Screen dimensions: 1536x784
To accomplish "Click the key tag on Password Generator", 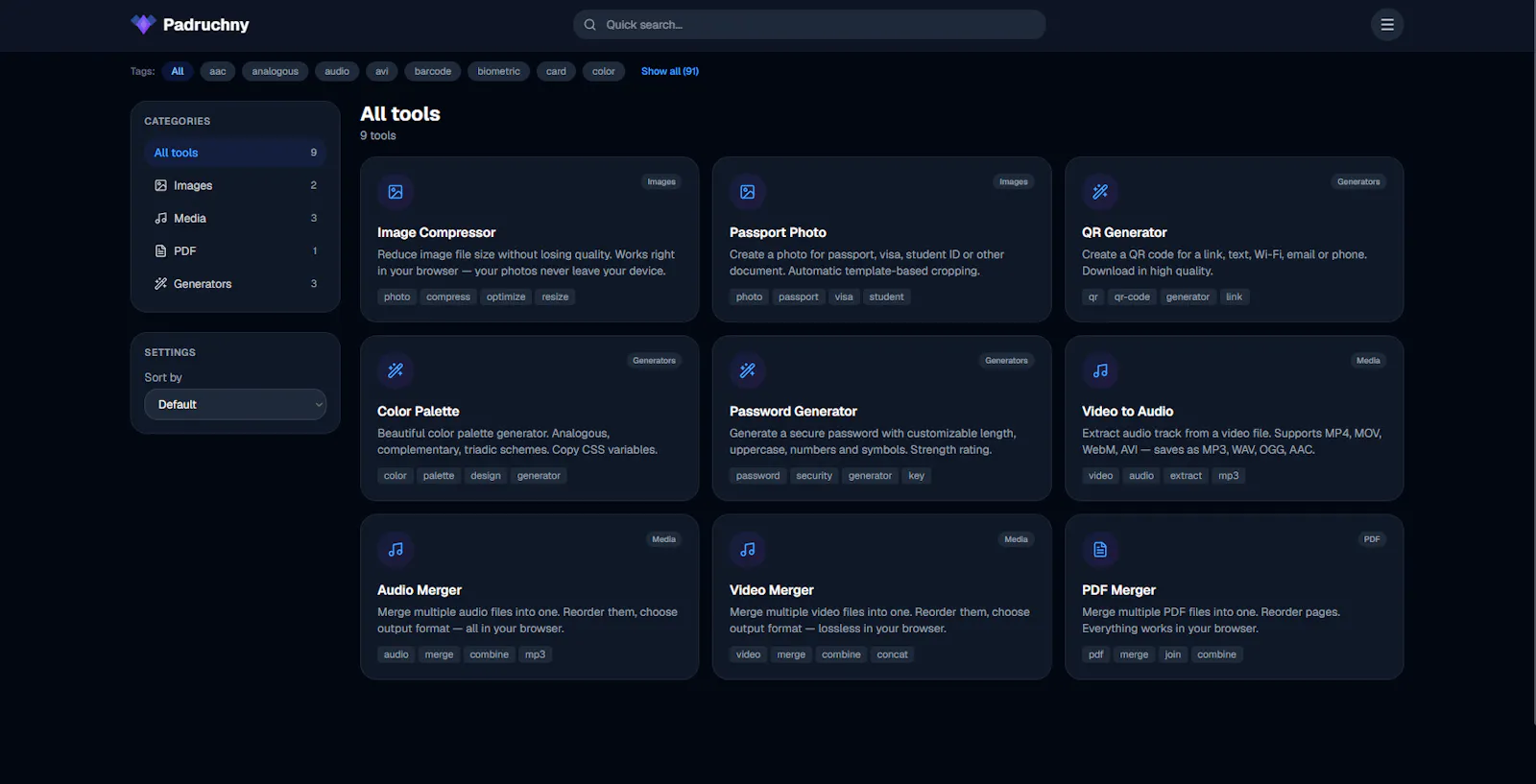I will (x=917, y=476).
